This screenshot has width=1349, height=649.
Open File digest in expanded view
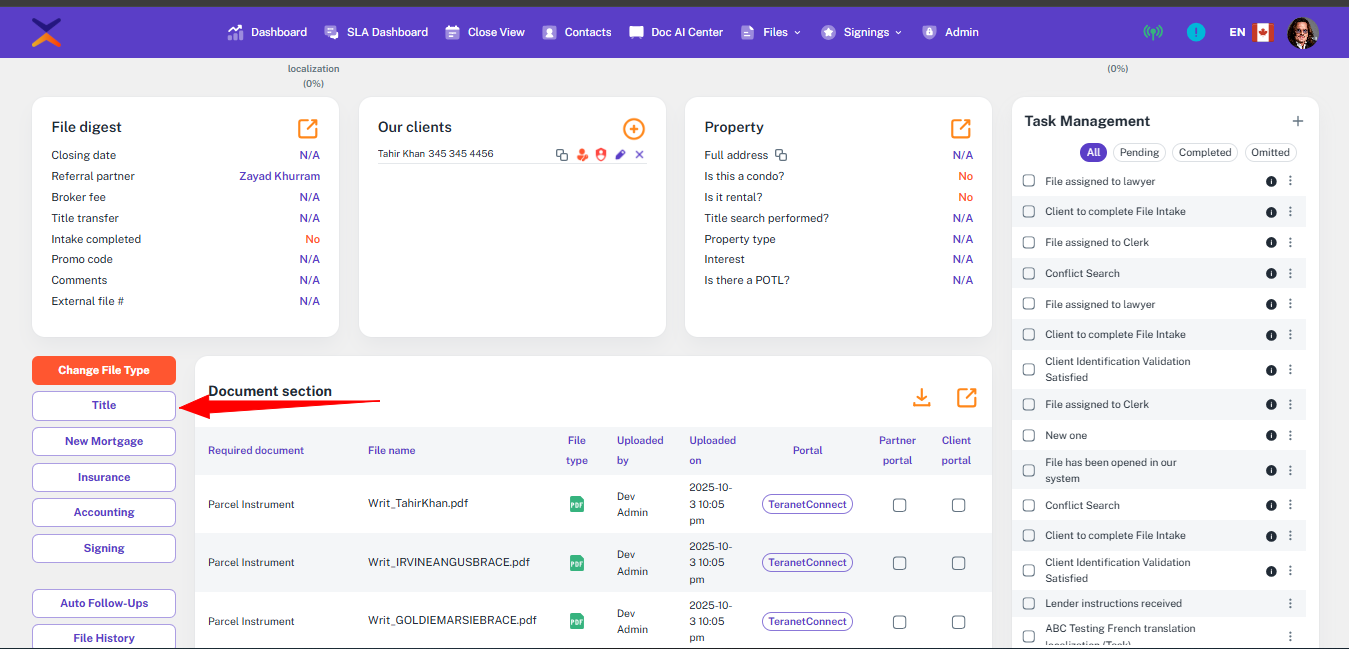coord(308,128)
